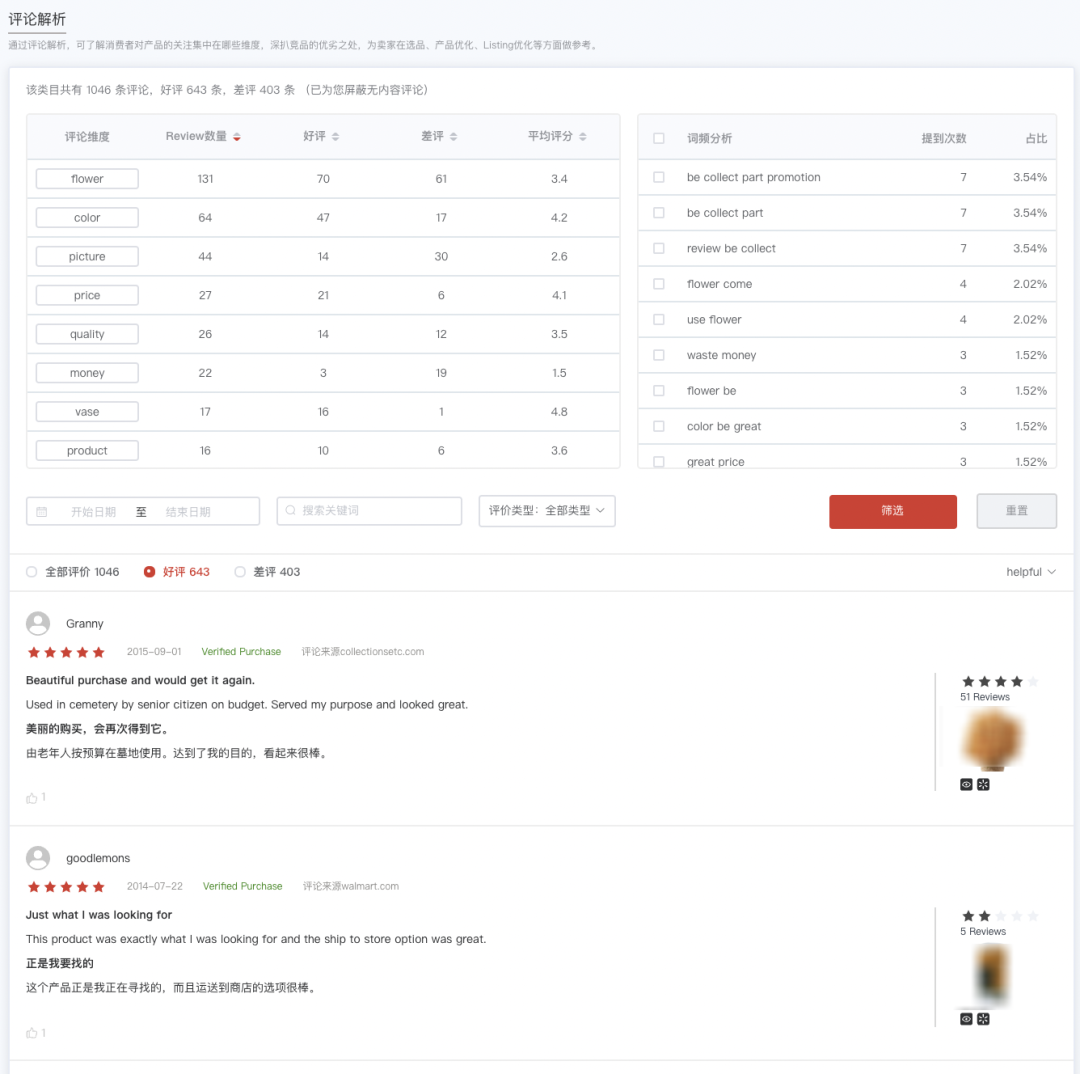Sort by 平均评分 column sort arrows
The height and width of the screenshot is (1074, 1080).
(583, 137)
